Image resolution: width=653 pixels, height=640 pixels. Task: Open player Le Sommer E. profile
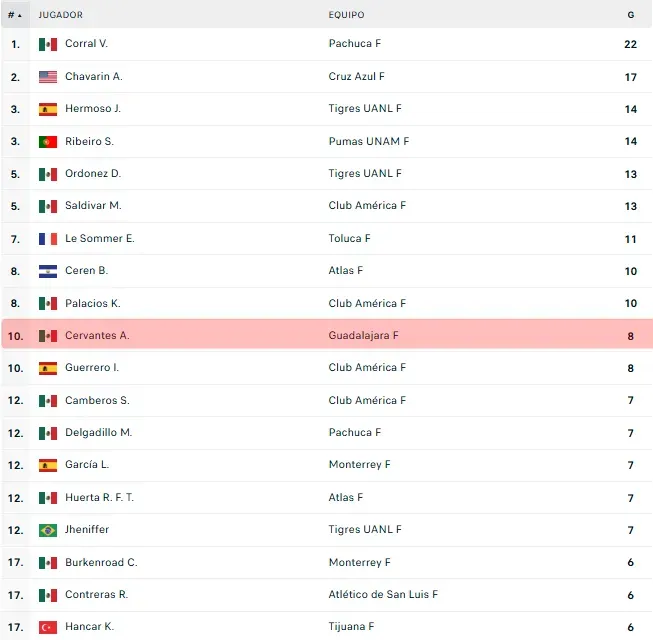(99, 239)
